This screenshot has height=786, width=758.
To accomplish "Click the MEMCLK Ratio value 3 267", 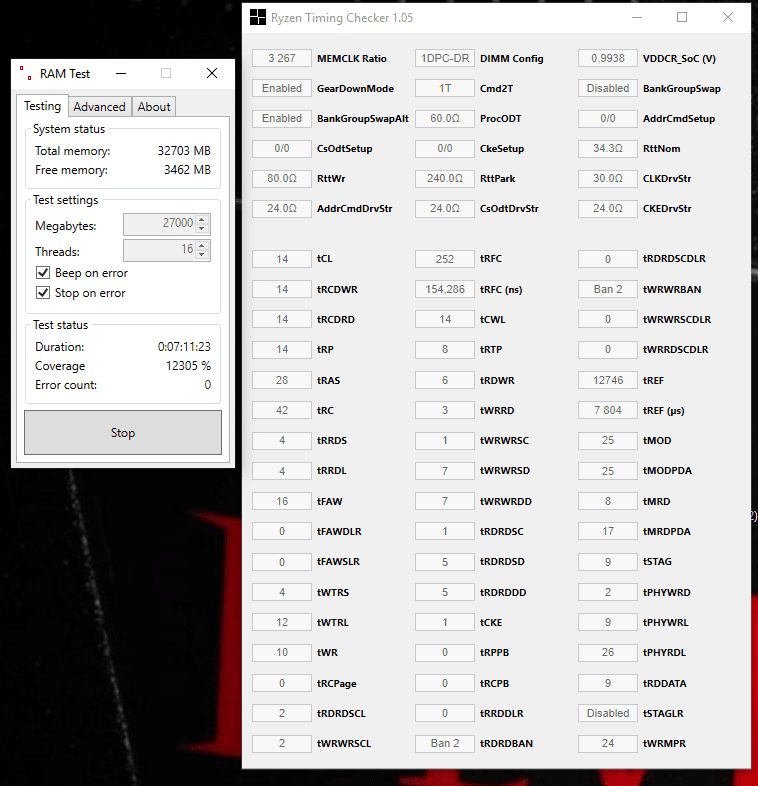I will tap(282, 58).
